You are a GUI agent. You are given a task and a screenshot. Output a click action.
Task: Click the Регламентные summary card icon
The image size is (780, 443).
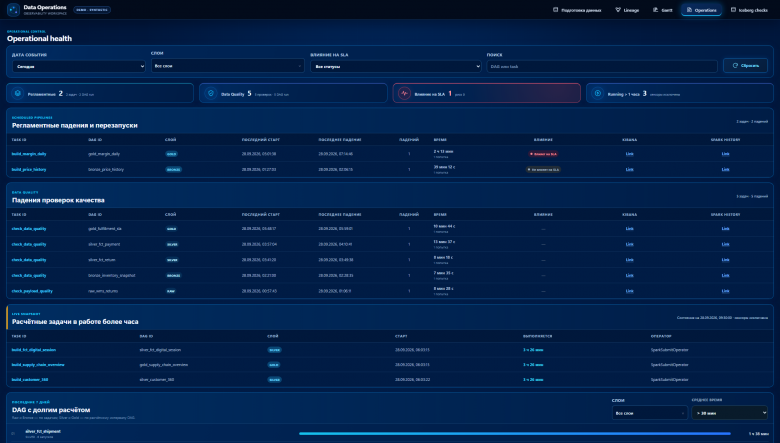click(x=18, y=93)
